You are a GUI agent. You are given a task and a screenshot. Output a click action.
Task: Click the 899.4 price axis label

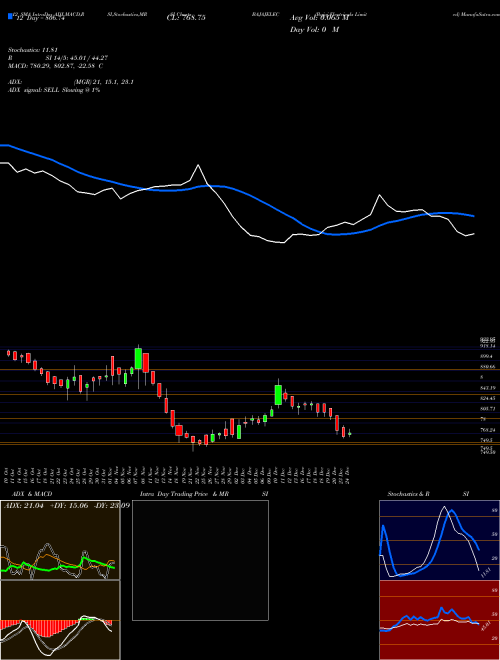tap(487, 356)
